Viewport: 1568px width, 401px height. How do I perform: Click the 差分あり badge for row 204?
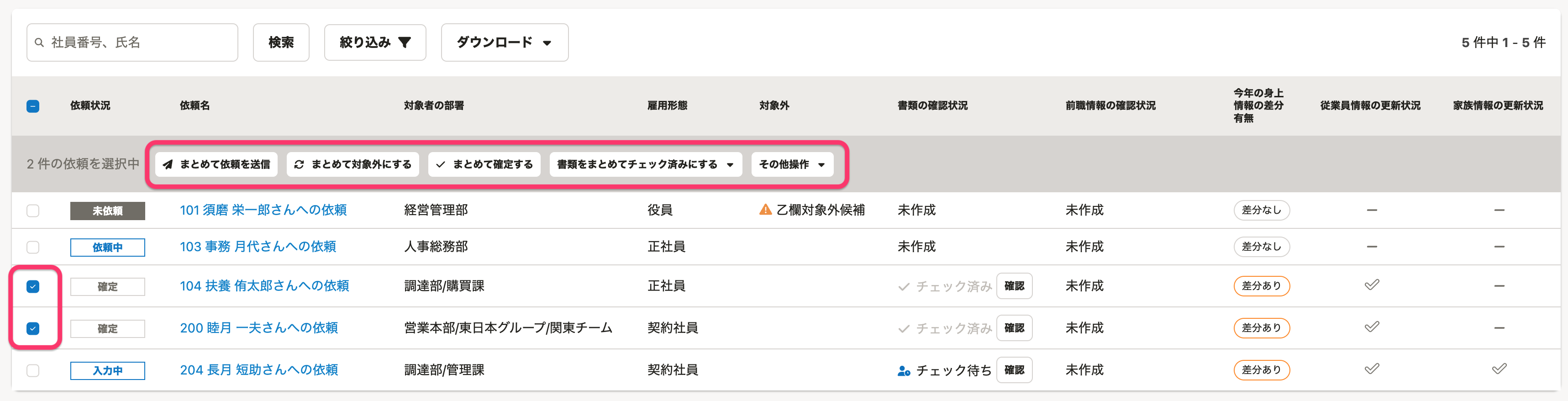1261,370
